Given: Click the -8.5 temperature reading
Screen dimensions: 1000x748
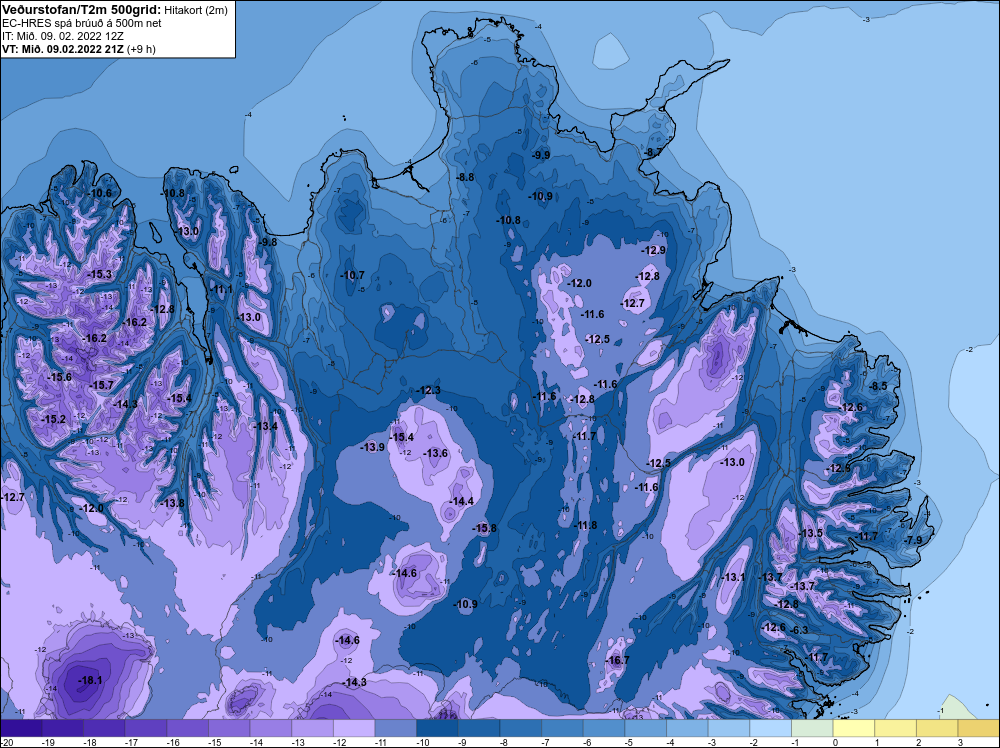Looking at the screenshot, I should pyautogui.click(x=878, y=386).
